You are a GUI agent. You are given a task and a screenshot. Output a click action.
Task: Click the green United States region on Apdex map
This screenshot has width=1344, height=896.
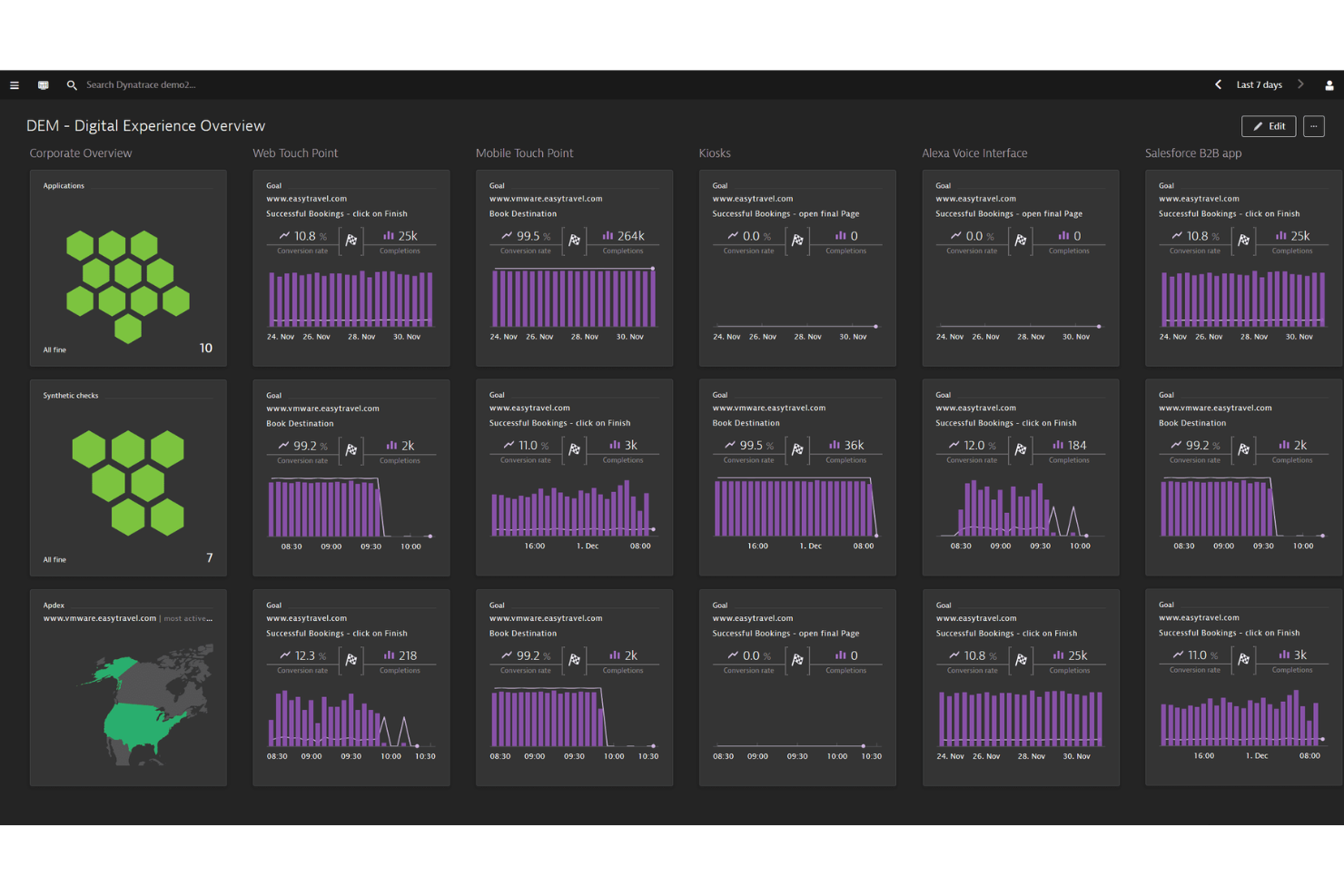tap(141, 726)
